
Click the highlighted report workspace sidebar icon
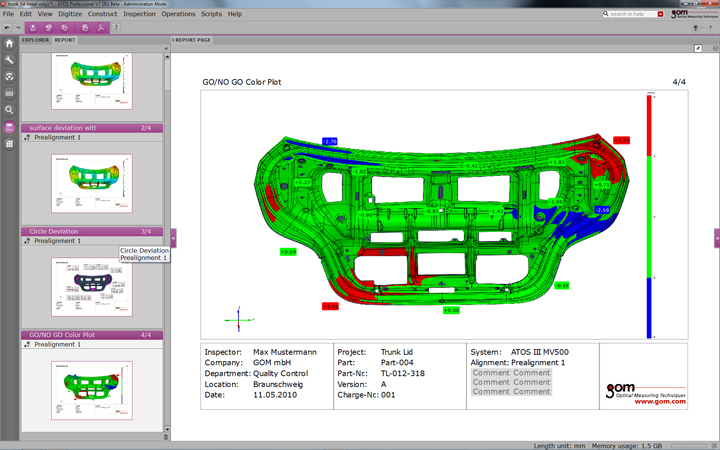pos(9,127)
